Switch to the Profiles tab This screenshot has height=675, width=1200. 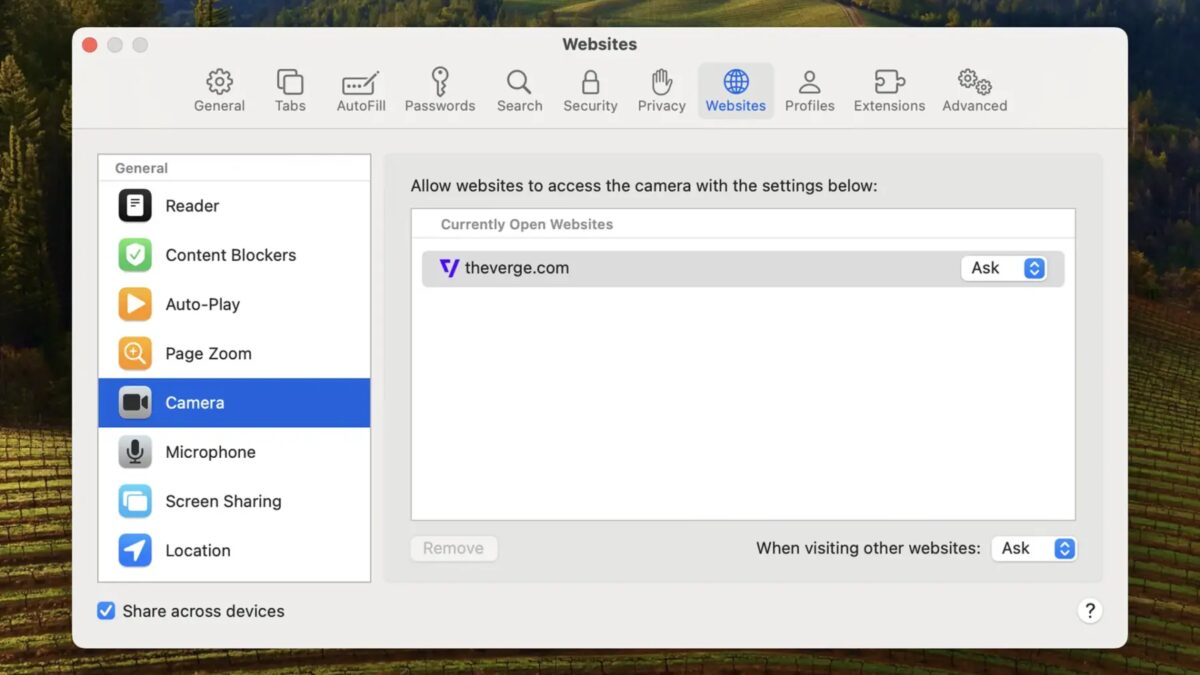pos(809,91)
